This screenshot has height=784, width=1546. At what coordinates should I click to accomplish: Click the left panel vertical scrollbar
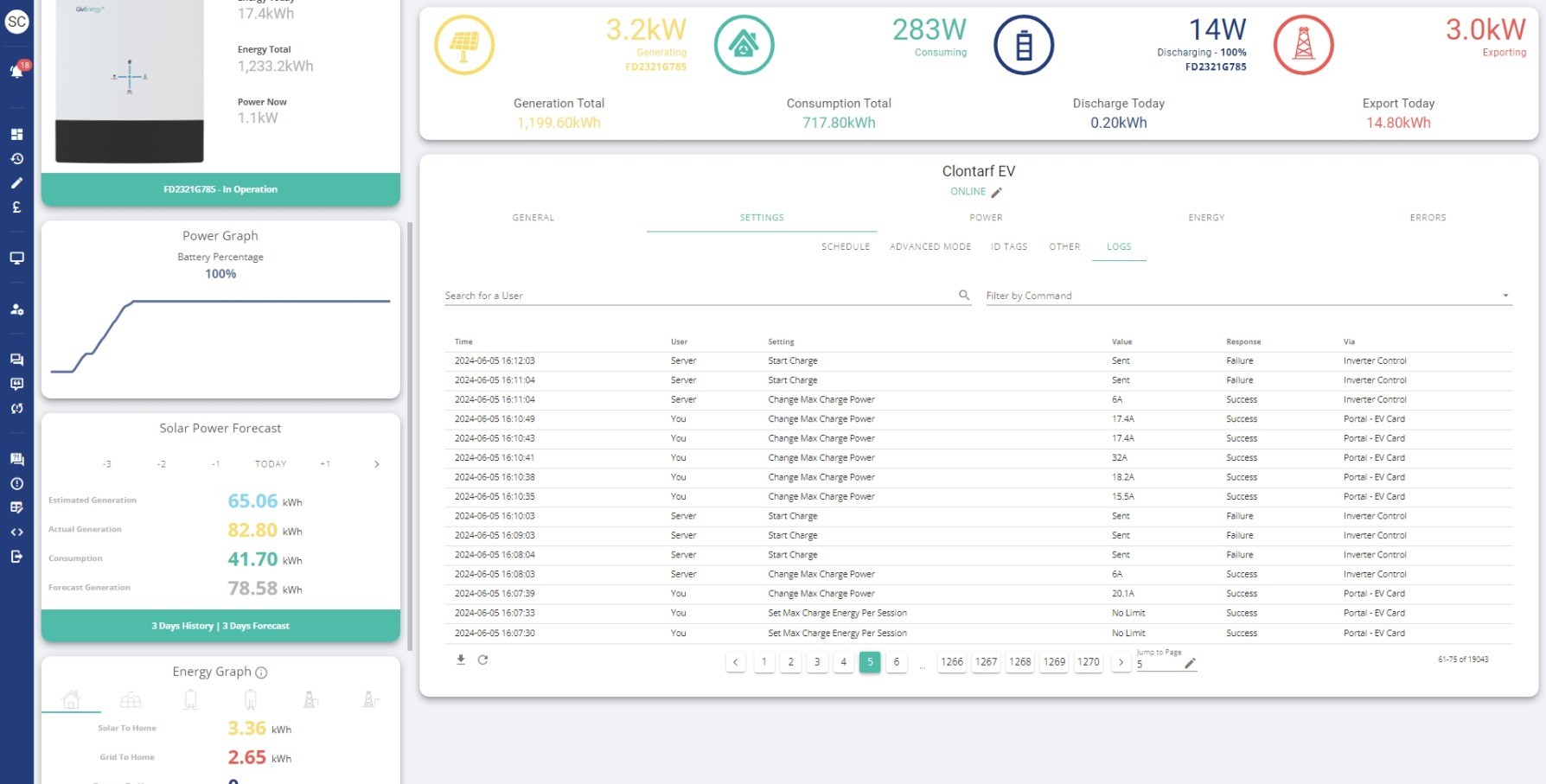tap(410, 437)
